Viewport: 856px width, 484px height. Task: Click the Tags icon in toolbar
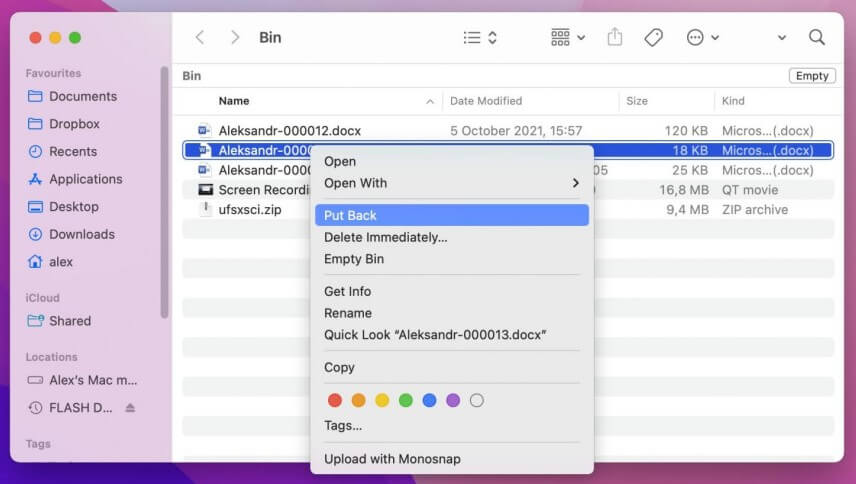point(653,38)
